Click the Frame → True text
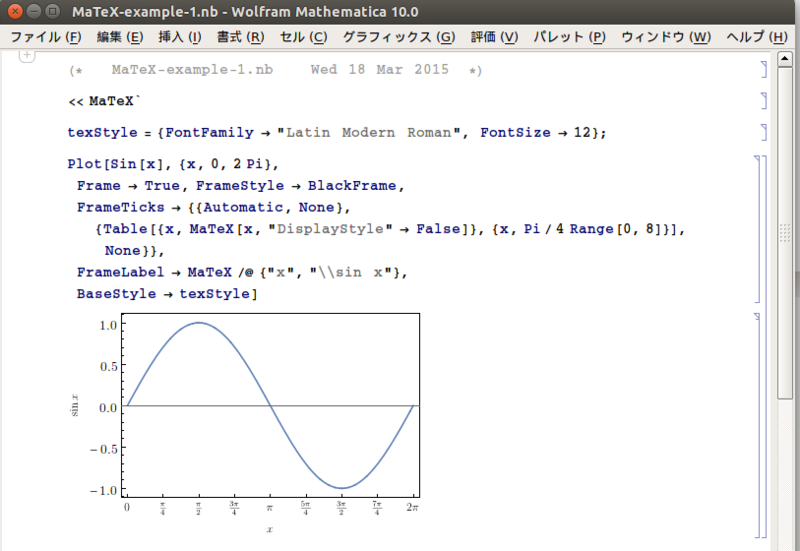This screenshot has width=800, height=551. (128, 186)
